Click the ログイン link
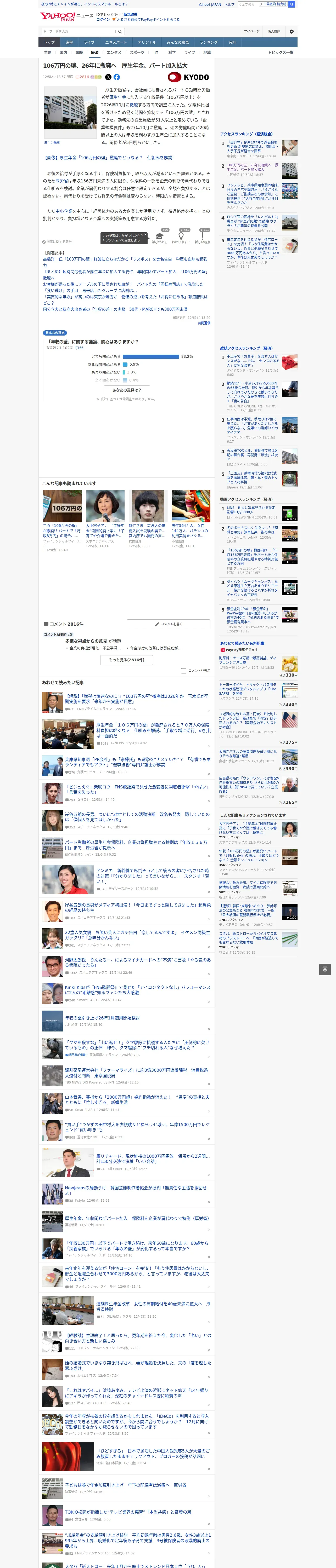Image resolution: width=336 pixels, height=1568 pixels. click(103, 20)
